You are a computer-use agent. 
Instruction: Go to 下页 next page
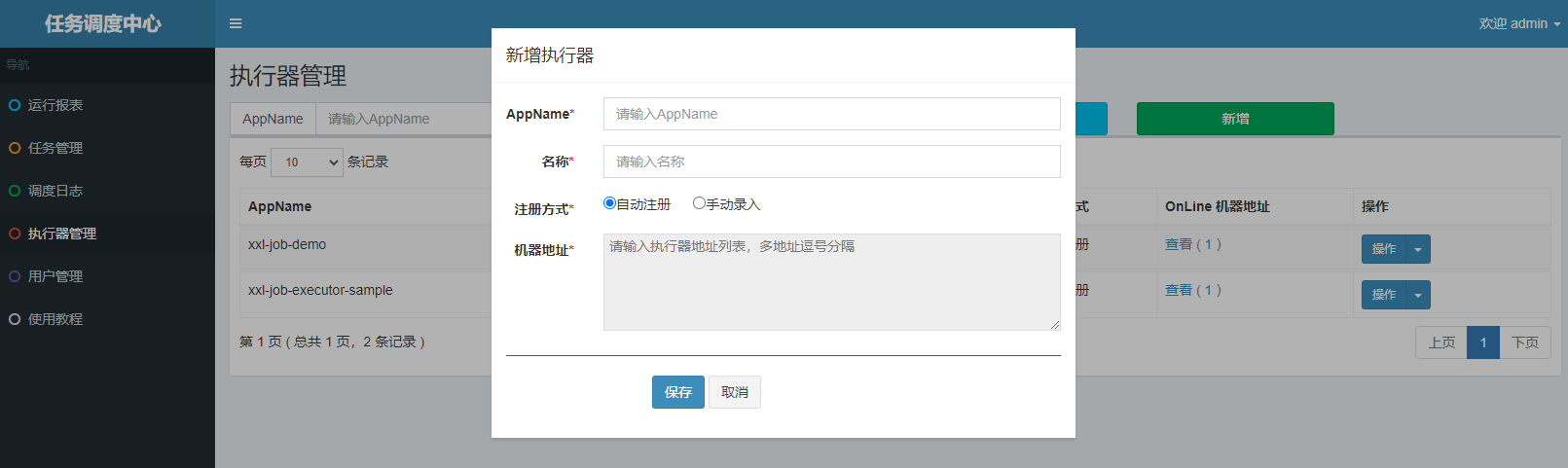1525,342
